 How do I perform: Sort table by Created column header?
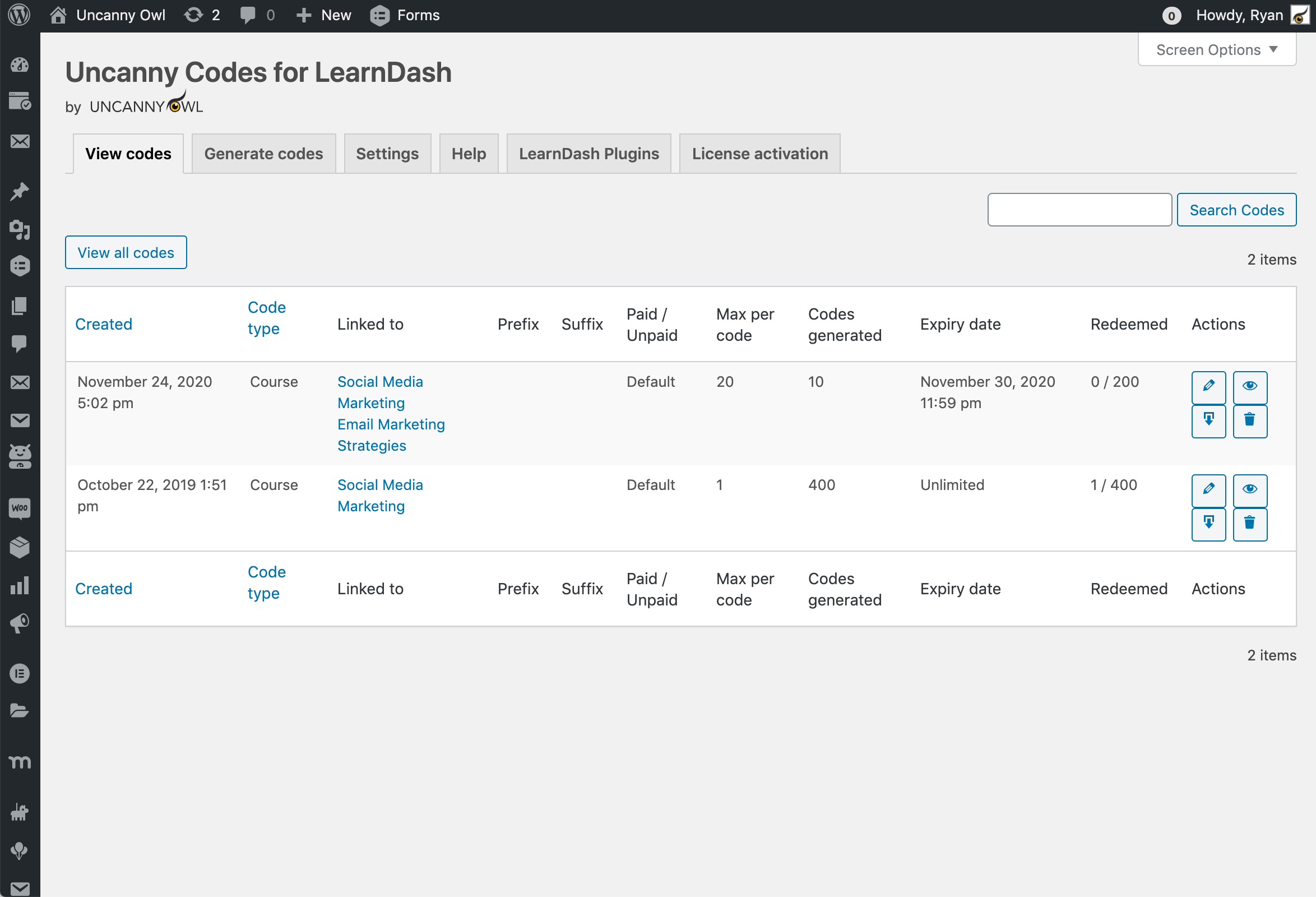point(104,324)
